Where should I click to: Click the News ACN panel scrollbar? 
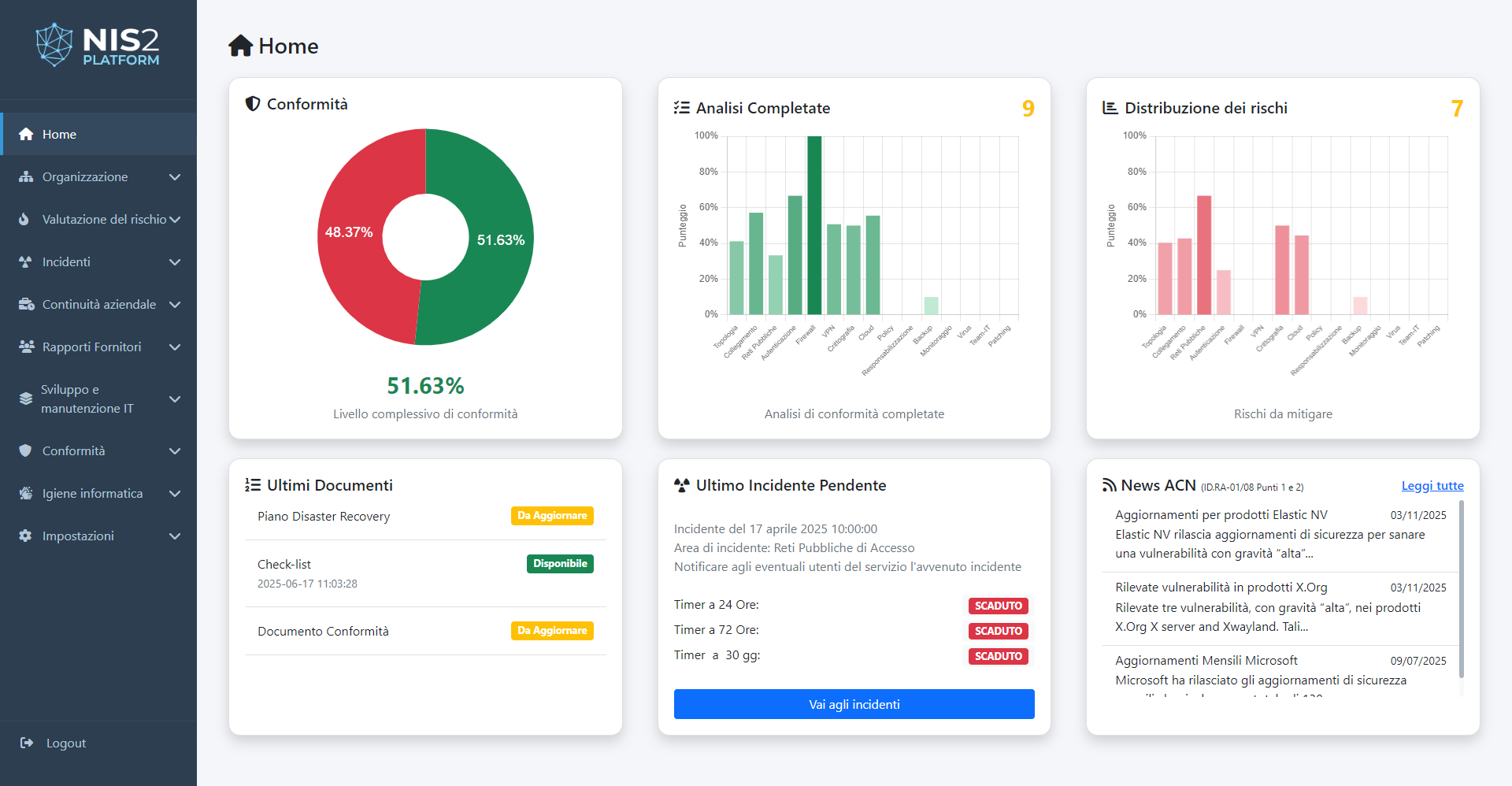click(x=1461, y=591)
